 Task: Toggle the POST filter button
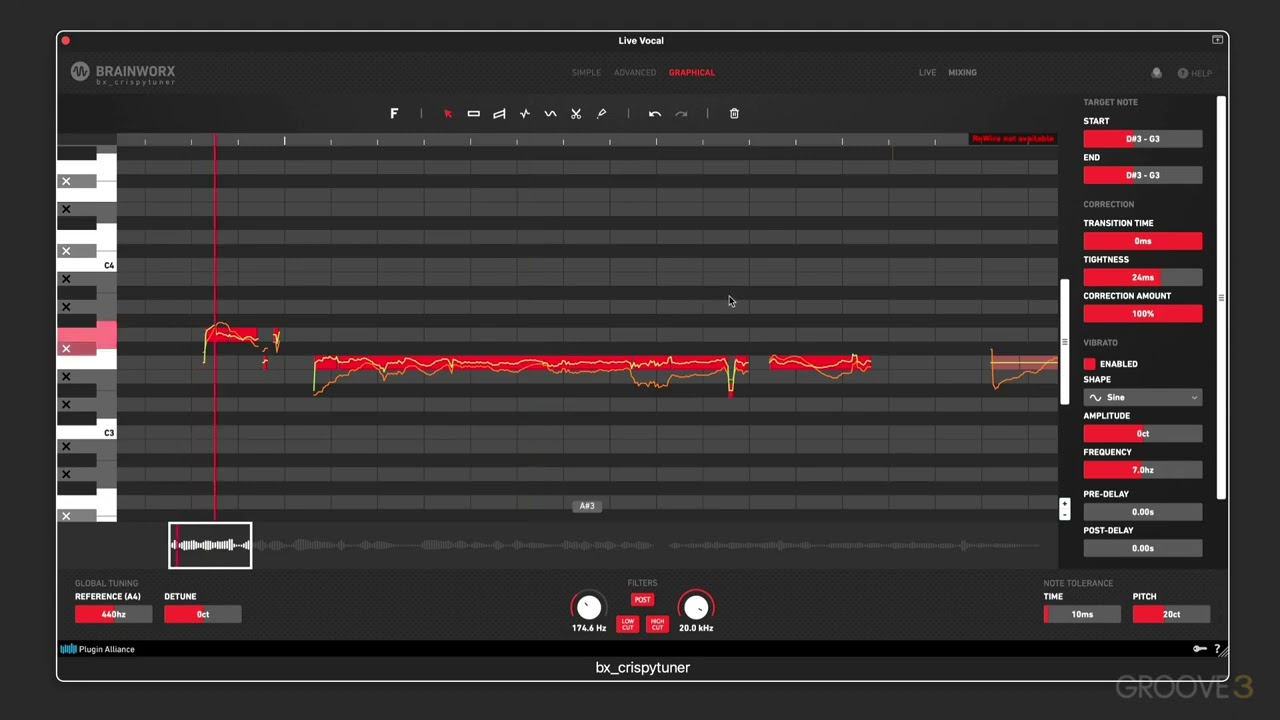[642, 600]
